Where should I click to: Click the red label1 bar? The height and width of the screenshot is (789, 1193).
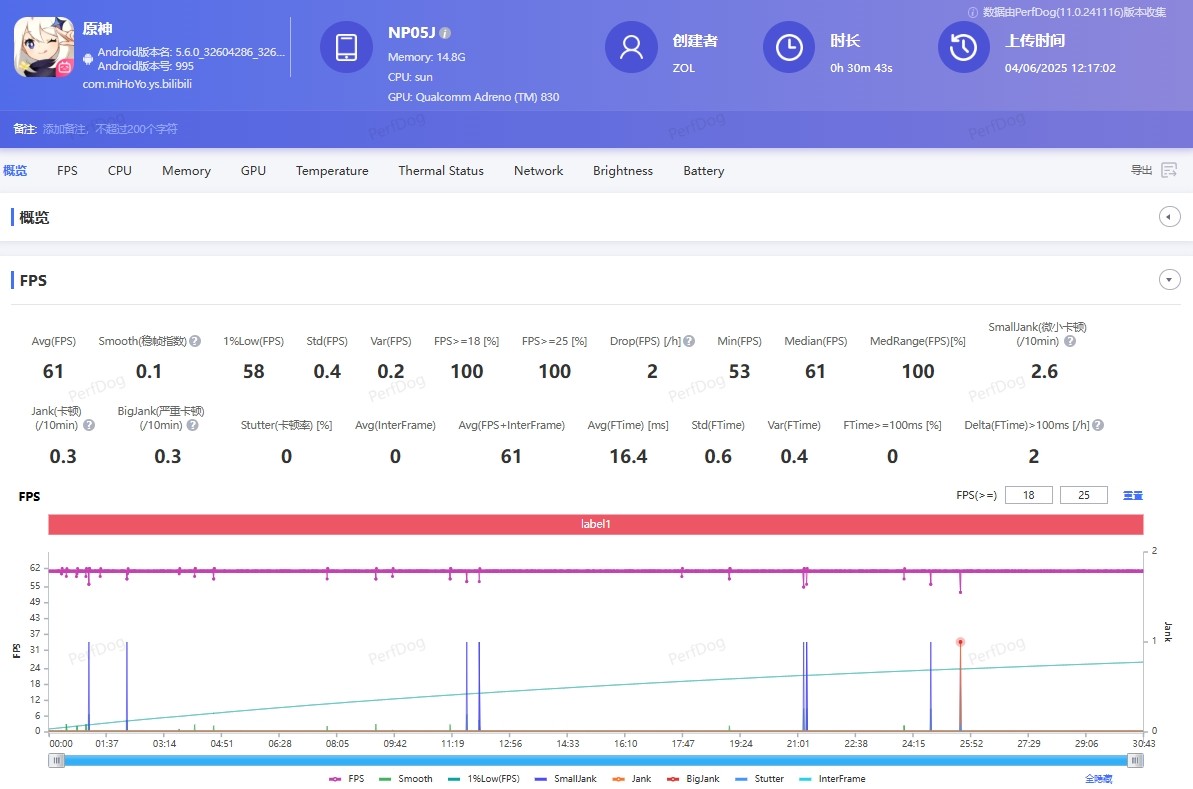(x=595, y=524)
